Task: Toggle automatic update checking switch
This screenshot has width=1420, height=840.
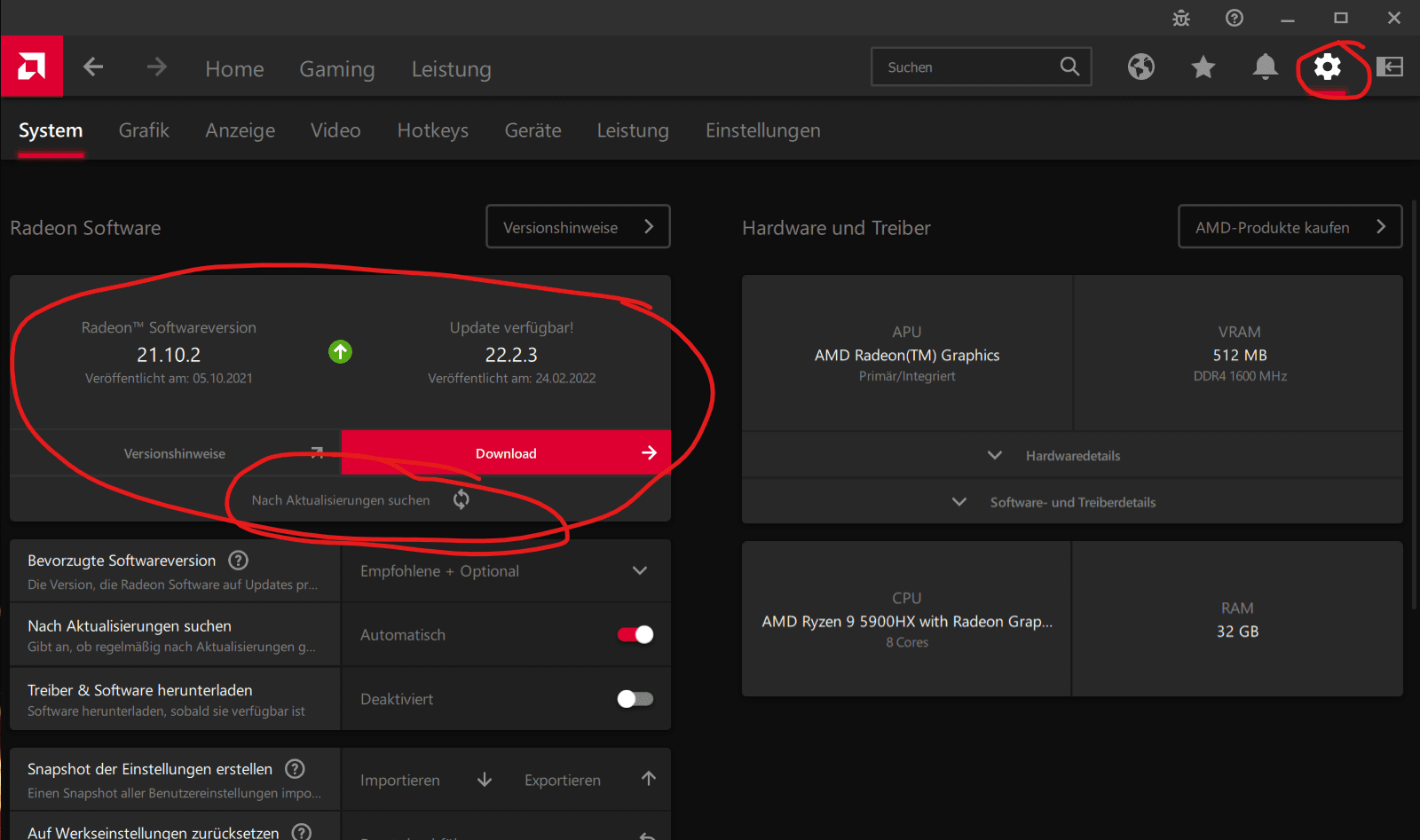Action: [x=635, y=634]
